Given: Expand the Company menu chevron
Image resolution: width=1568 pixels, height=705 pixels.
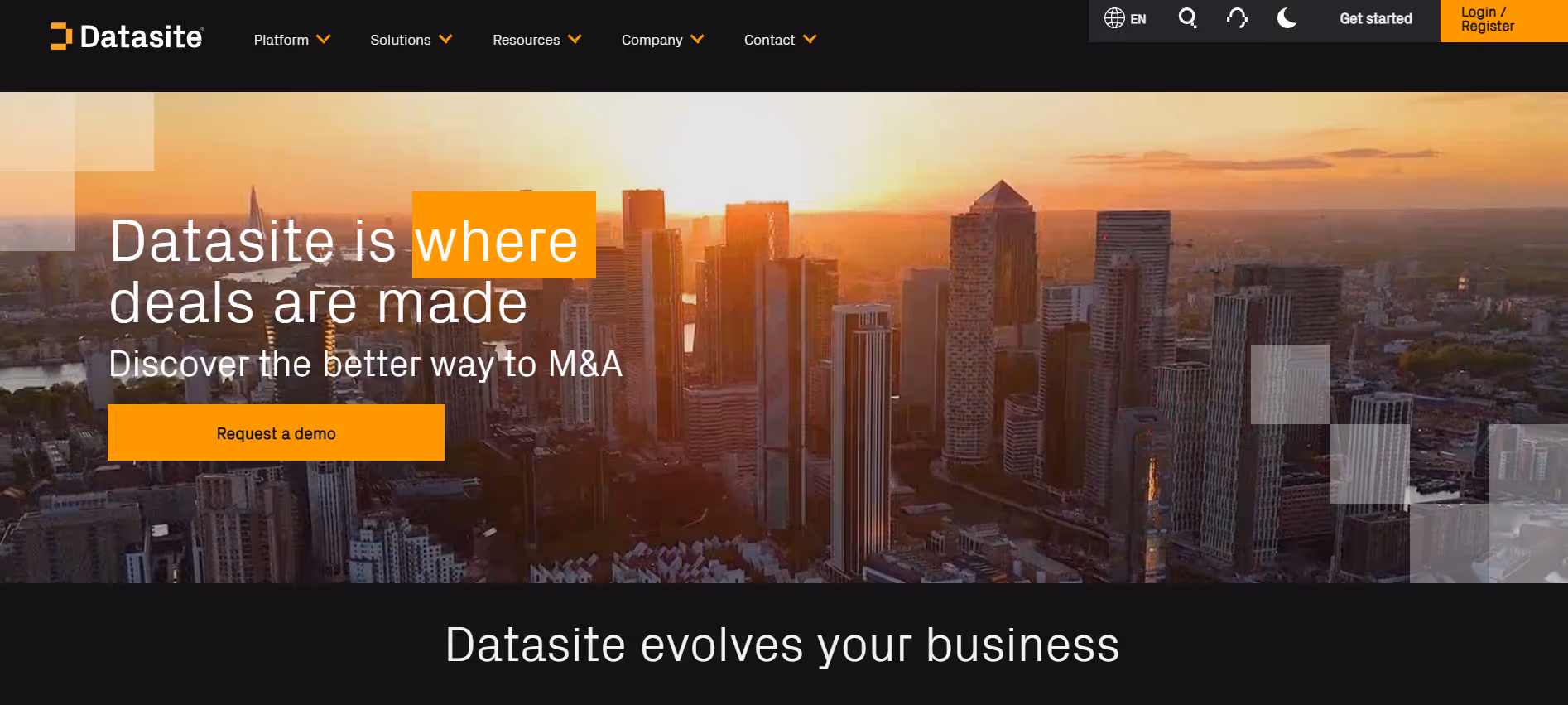Looking at the screenshot, I should [x=697, y=39].
